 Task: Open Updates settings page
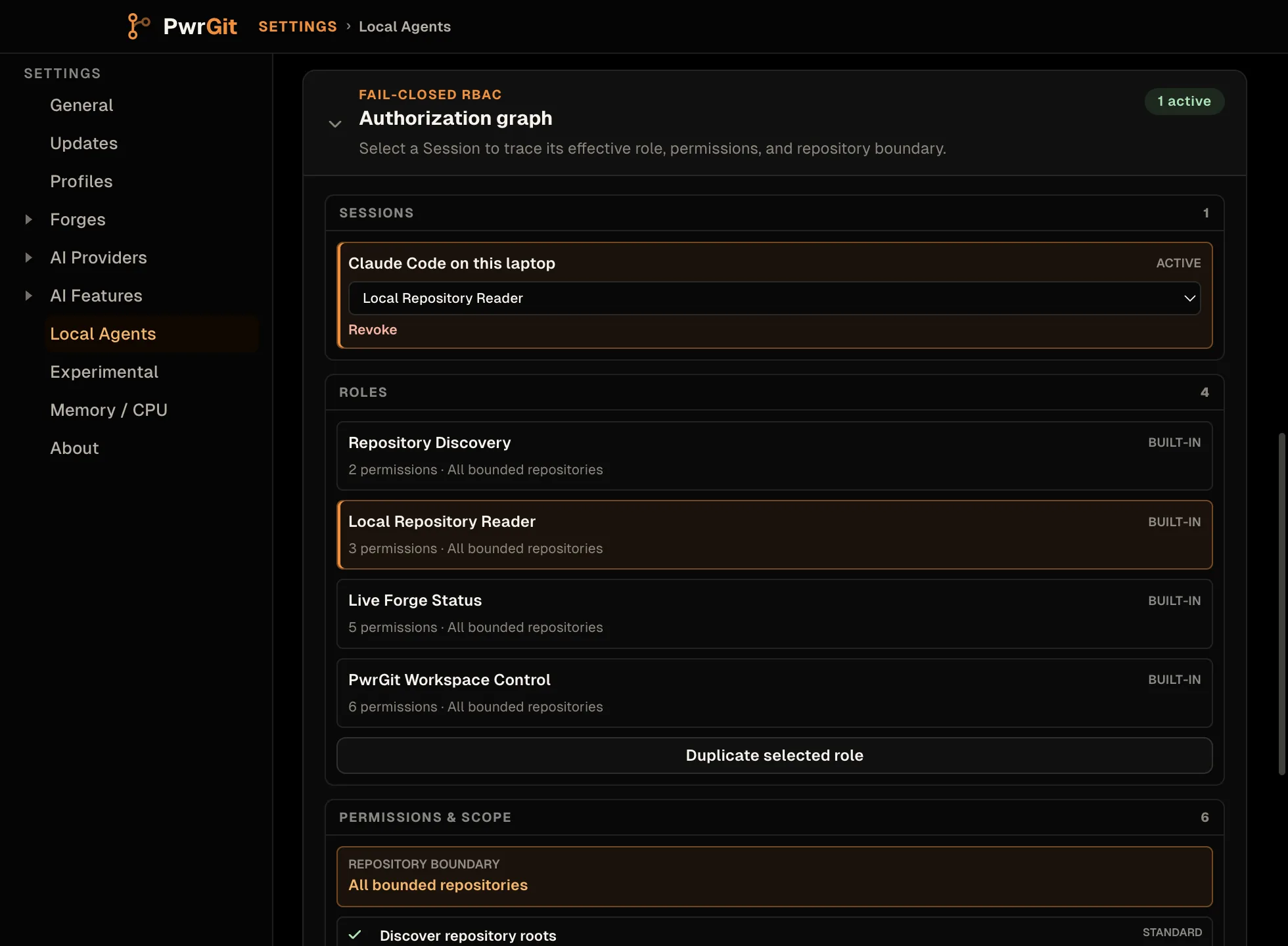[x=83, y=143]
